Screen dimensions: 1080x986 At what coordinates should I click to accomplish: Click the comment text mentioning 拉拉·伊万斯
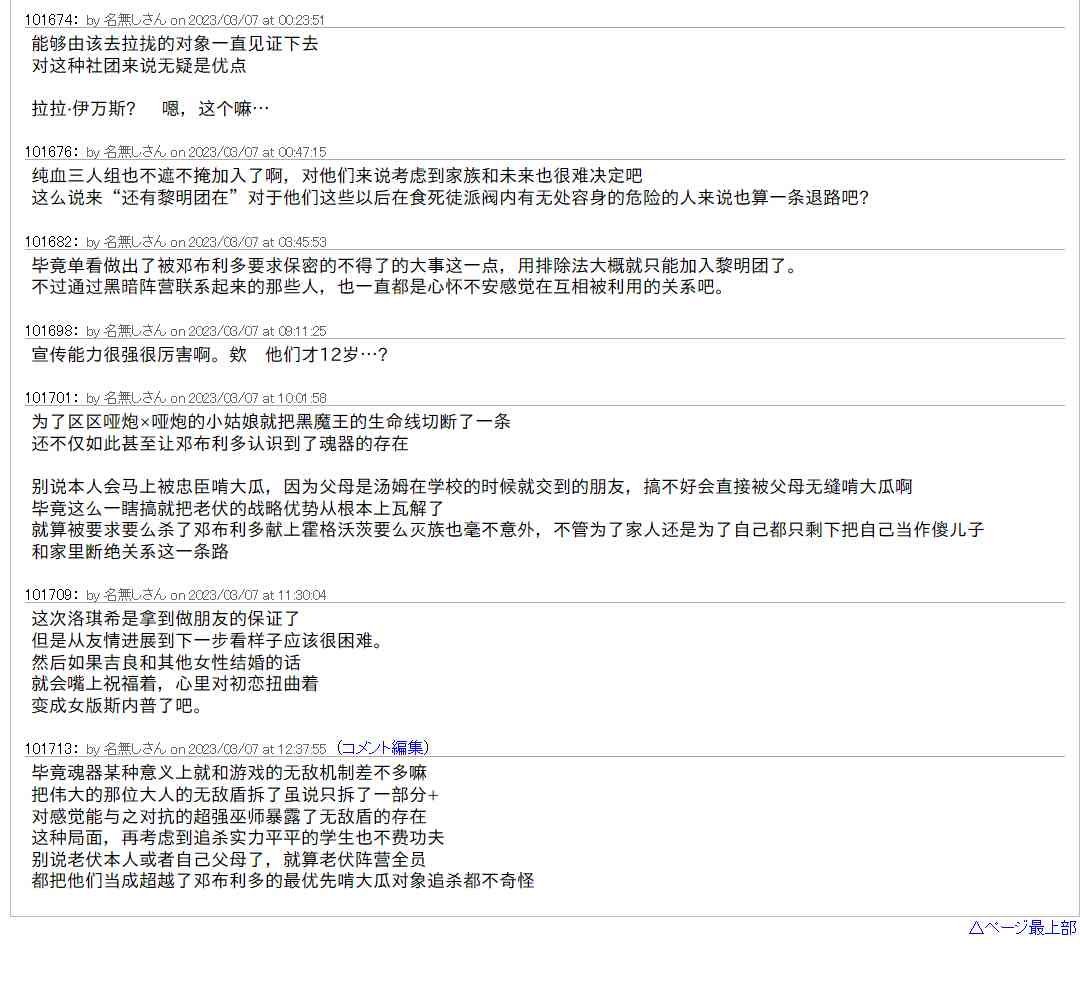[x=150, y=109]
